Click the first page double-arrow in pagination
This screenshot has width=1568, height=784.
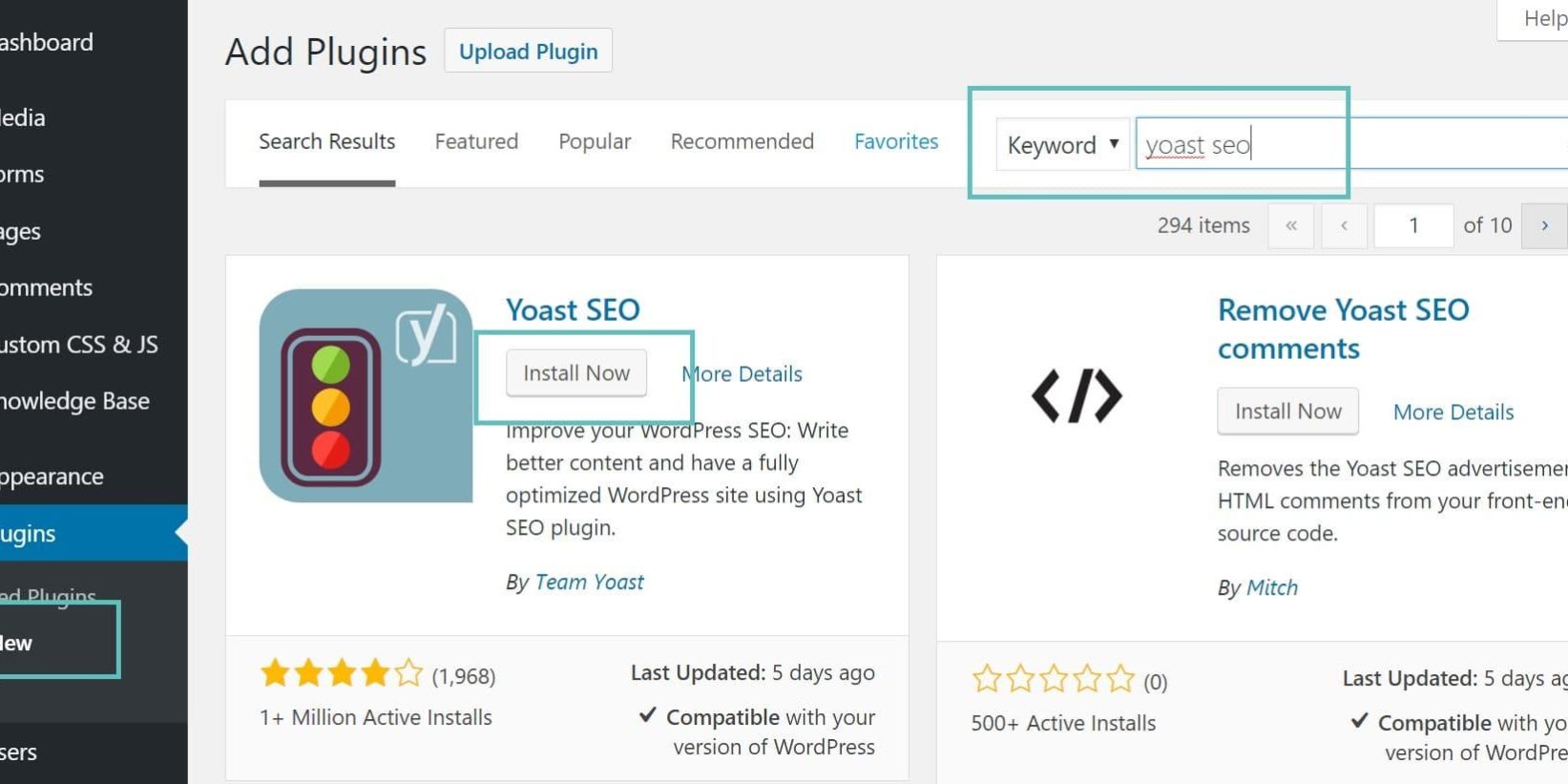coord(1291,226)
